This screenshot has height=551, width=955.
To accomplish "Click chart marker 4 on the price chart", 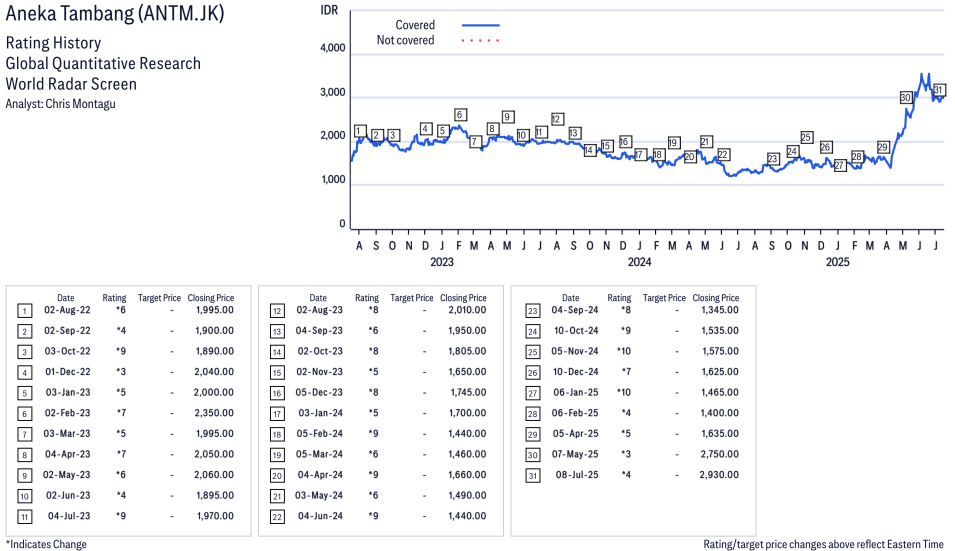I will pos(426,129).
